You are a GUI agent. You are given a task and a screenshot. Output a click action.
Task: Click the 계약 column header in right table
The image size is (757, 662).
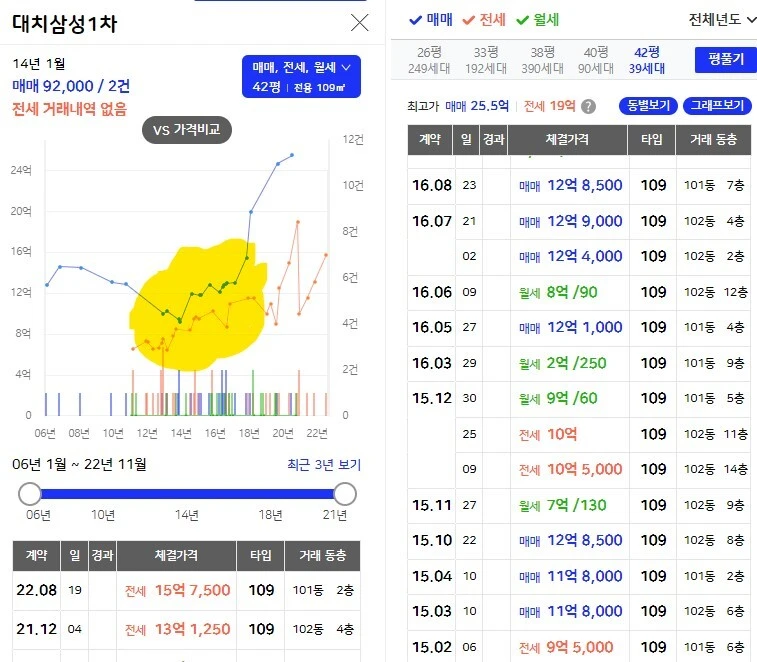pyautogui.click(x=430, y=140)
